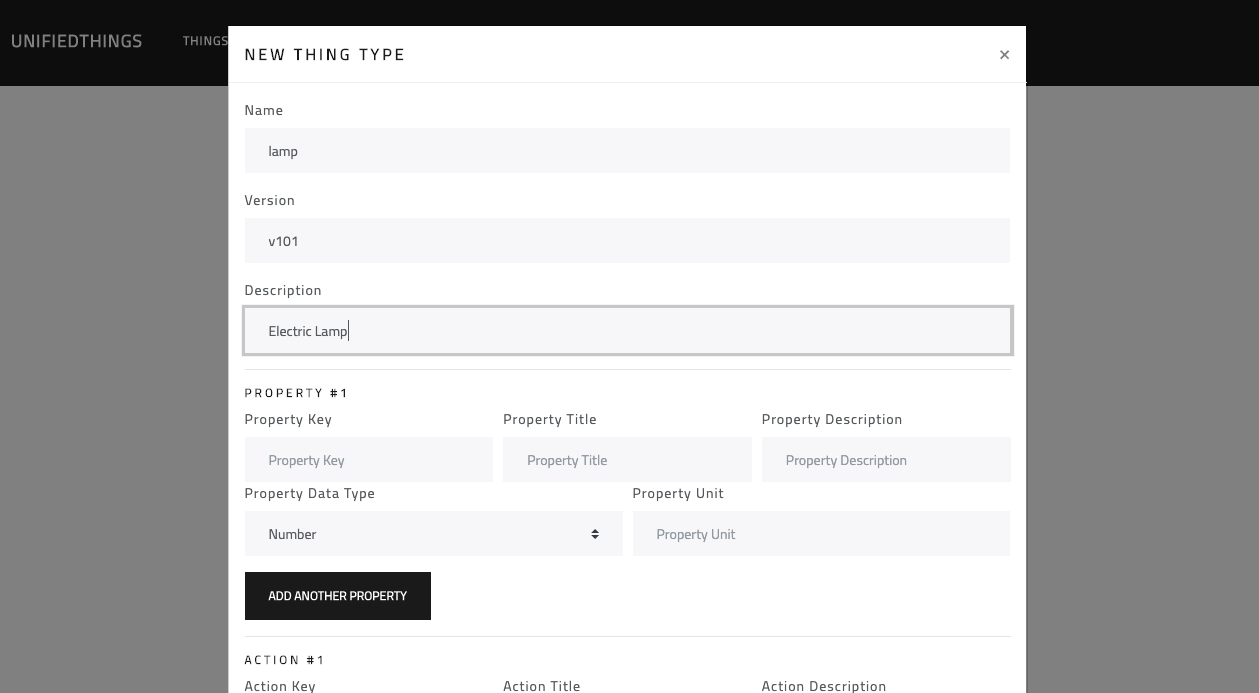Click the PROPERTY #1 section heading
Screen dimensions: 1259x693
296,392
